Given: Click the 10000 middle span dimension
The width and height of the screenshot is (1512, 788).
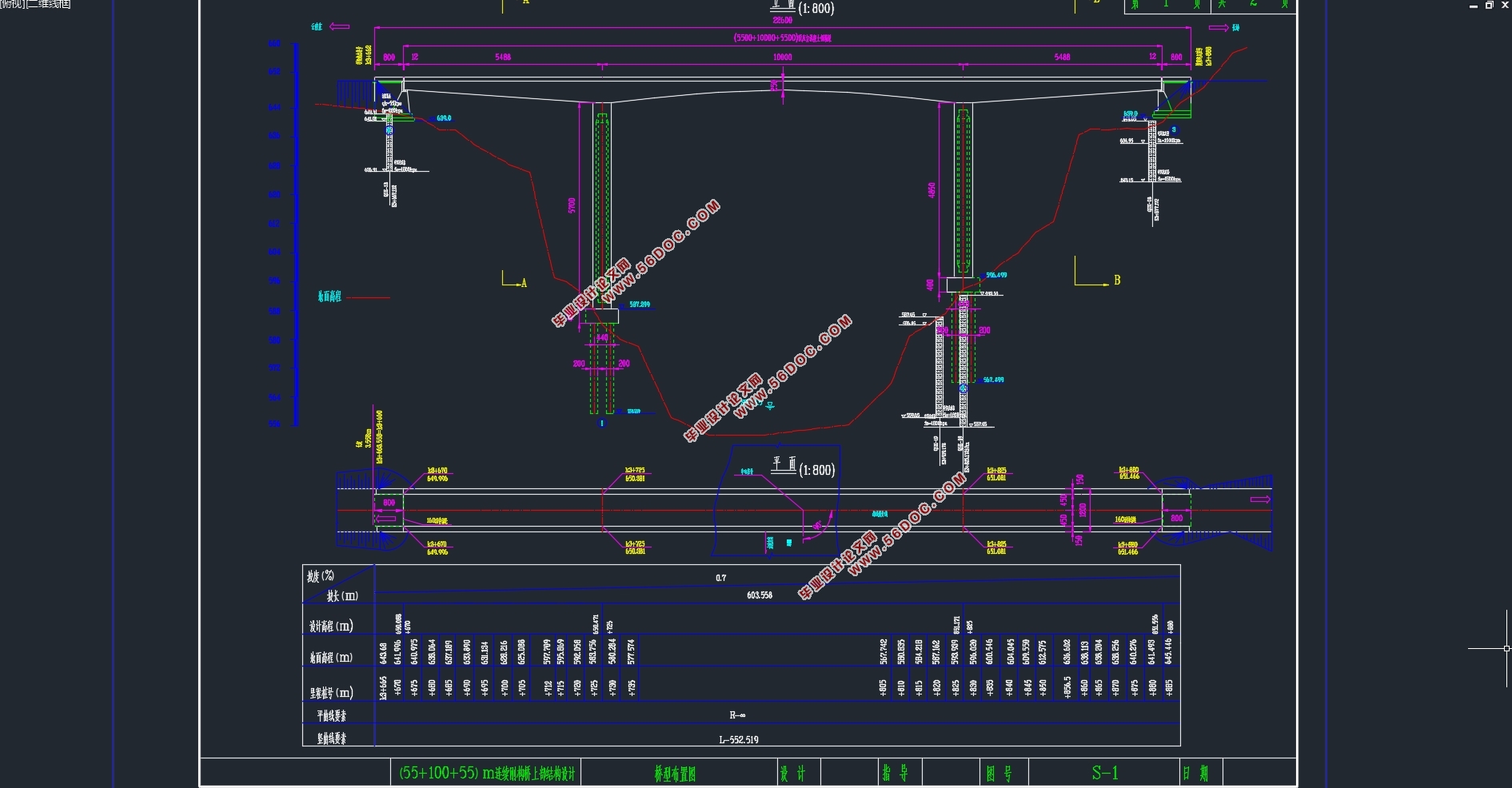Looking at the screenshot, I should [782, 58].
